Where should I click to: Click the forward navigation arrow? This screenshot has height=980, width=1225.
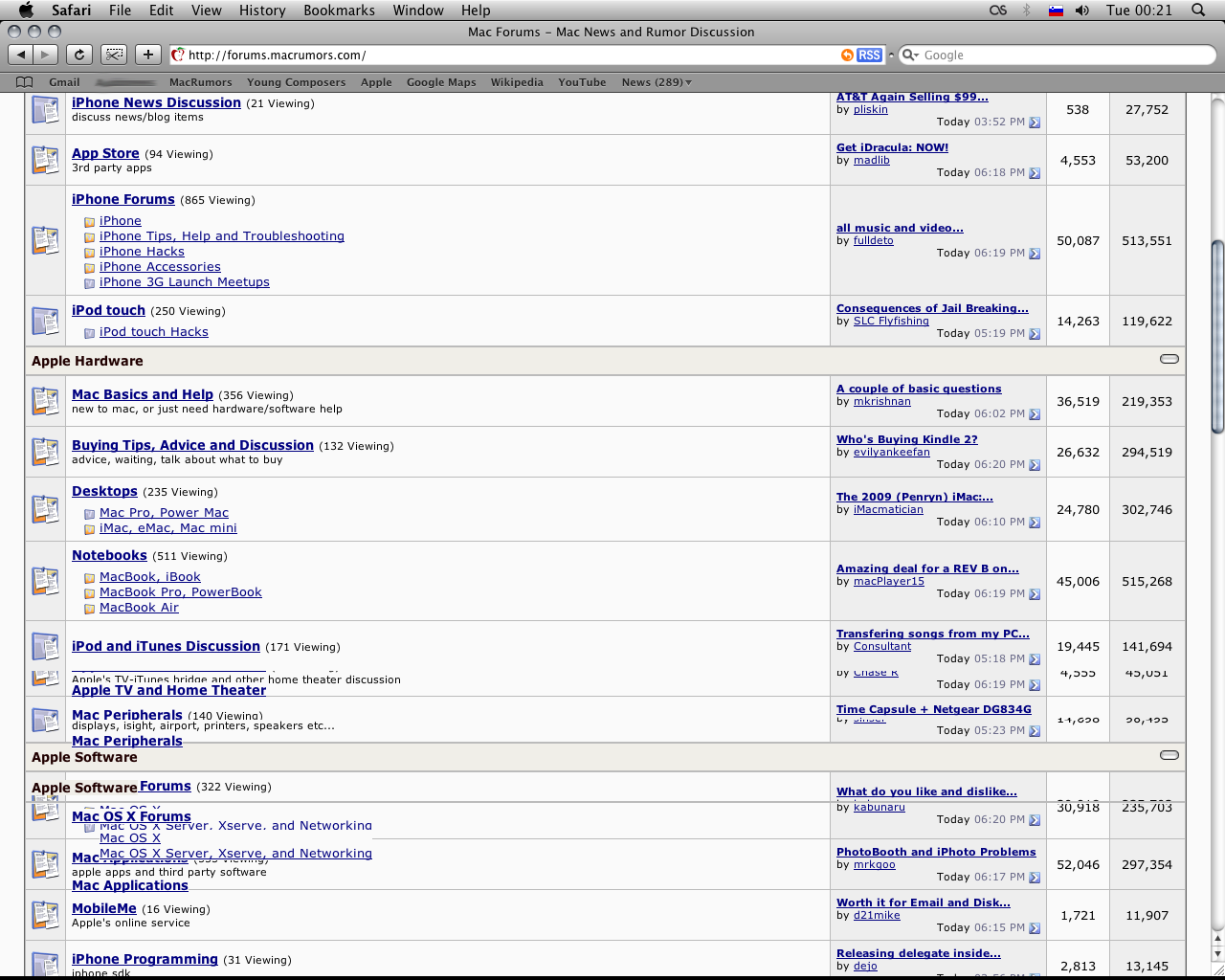click(x=45, y=55)
